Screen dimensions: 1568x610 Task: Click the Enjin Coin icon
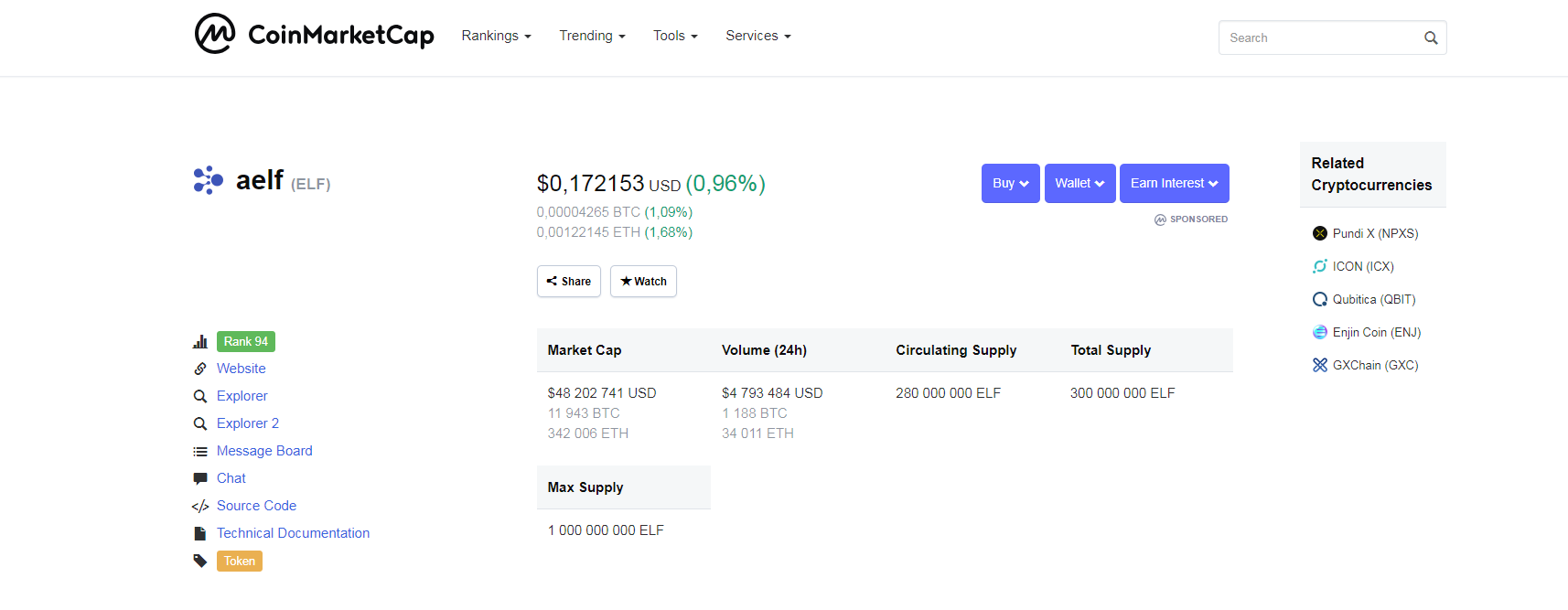tap(1319, 332)
